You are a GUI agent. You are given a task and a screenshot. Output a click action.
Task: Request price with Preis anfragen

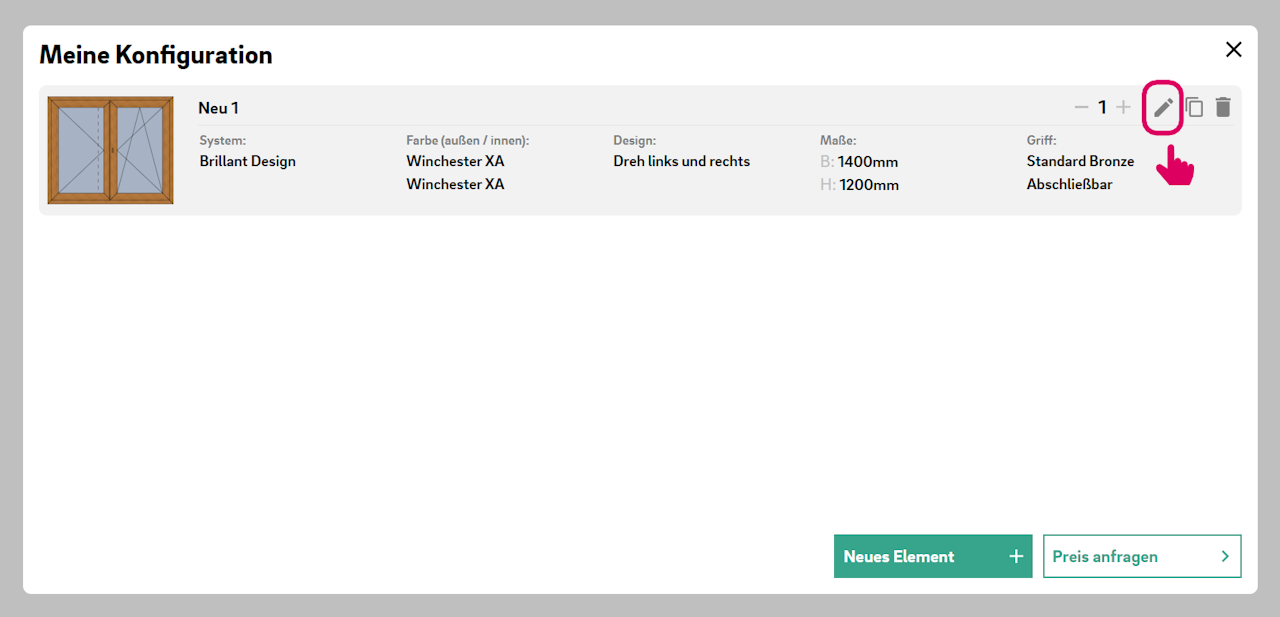(x=1142, y=556)
